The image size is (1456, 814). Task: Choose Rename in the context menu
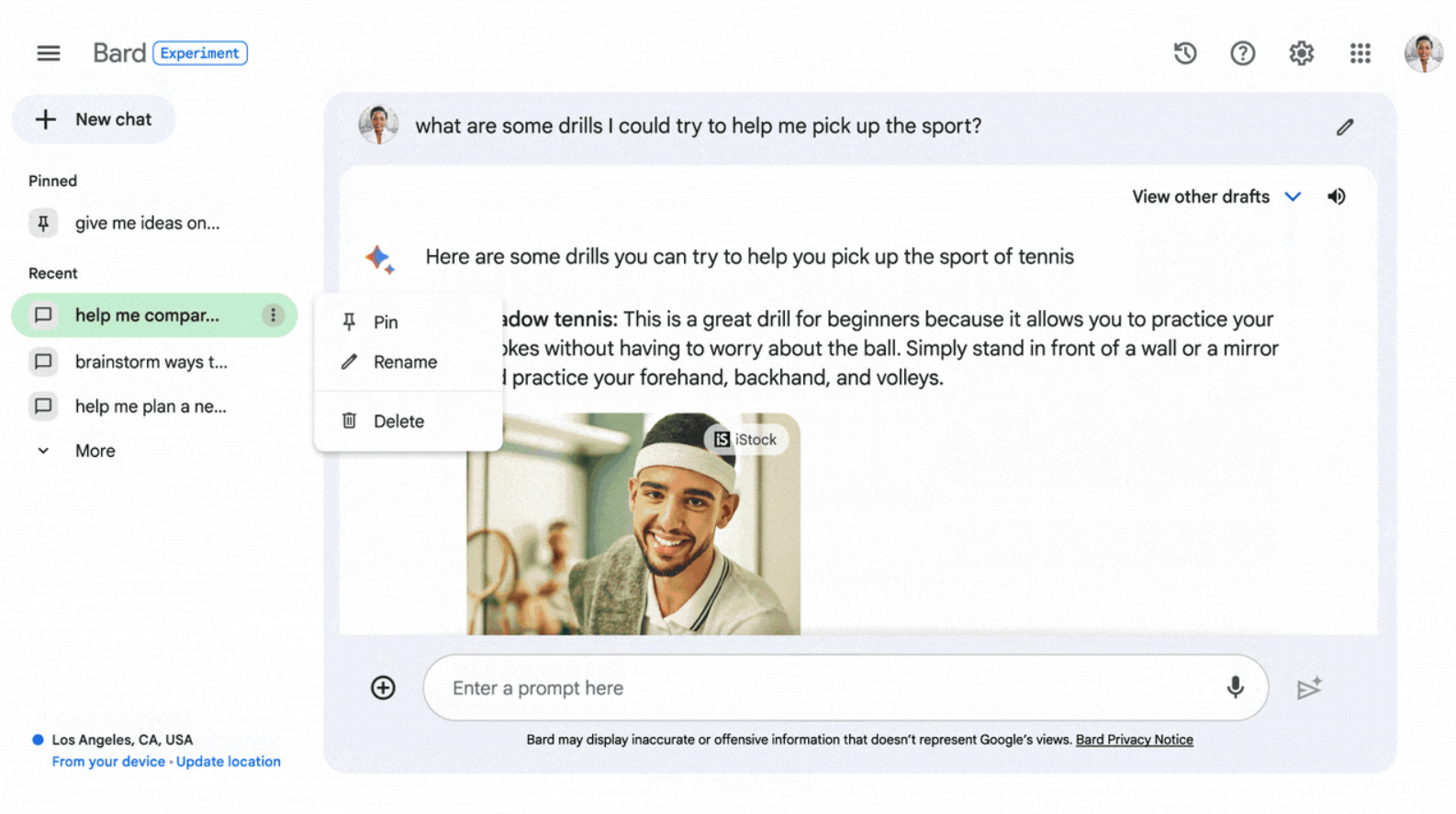coord(404,362)
